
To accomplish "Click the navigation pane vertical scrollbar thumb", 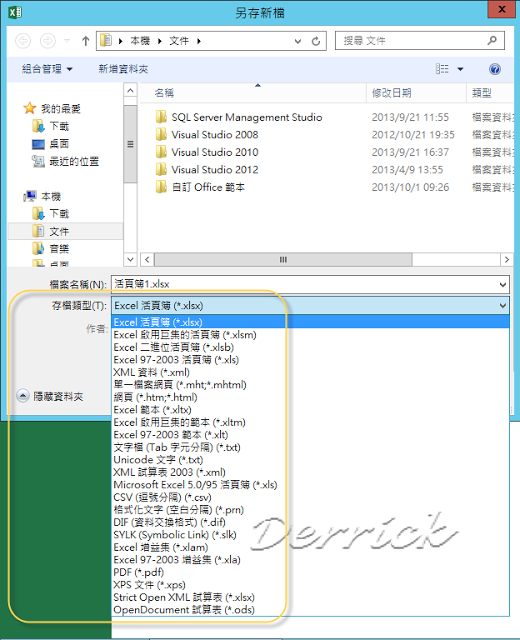I will (x=130, y=144).
